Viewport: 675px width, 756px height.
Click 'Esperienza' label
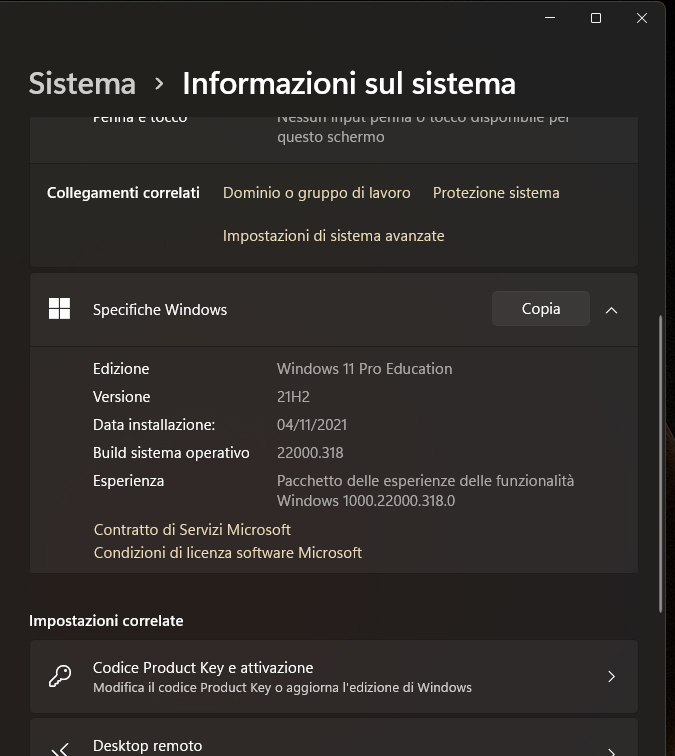(x=128, y=481)
